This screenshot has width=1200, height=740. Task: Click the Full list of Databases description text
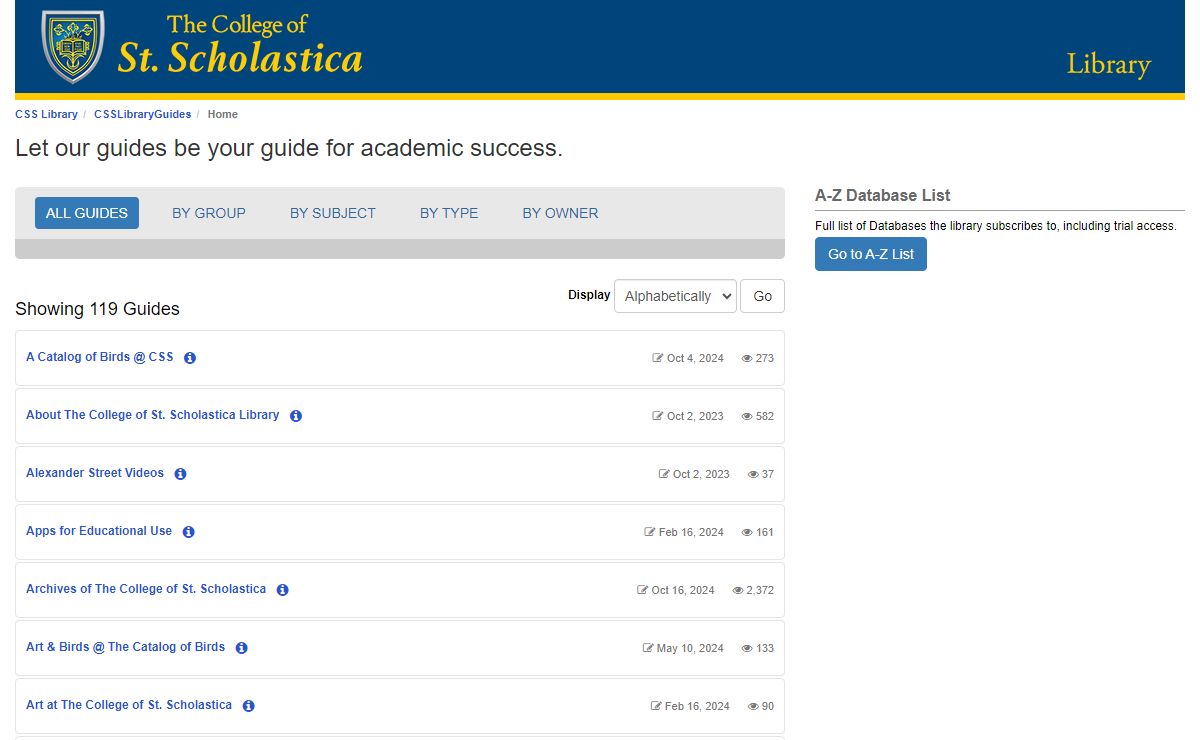(996, 226)
